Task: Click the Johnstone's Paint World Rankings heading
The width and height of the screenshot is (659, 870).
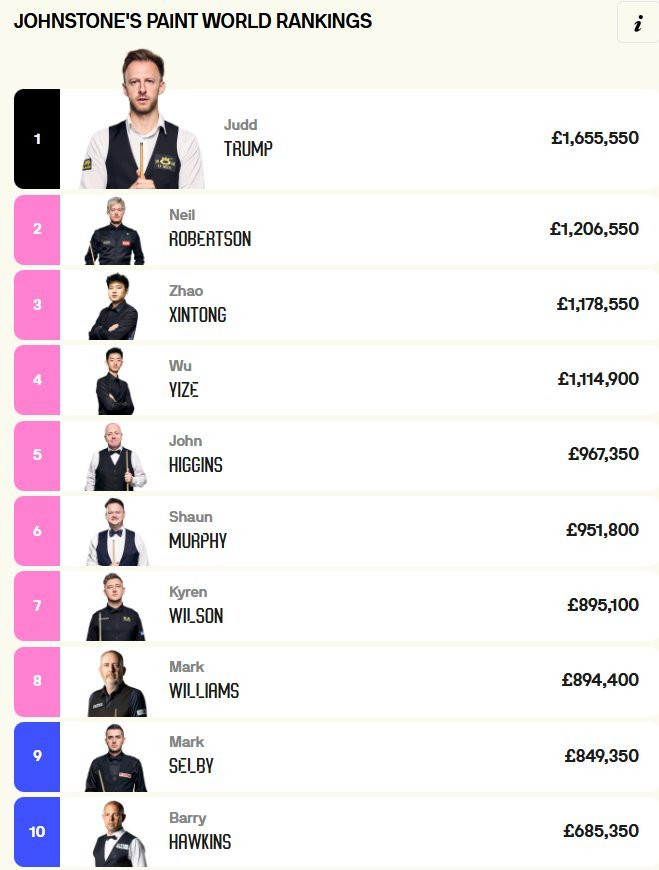Action: (x=192, y=21)
